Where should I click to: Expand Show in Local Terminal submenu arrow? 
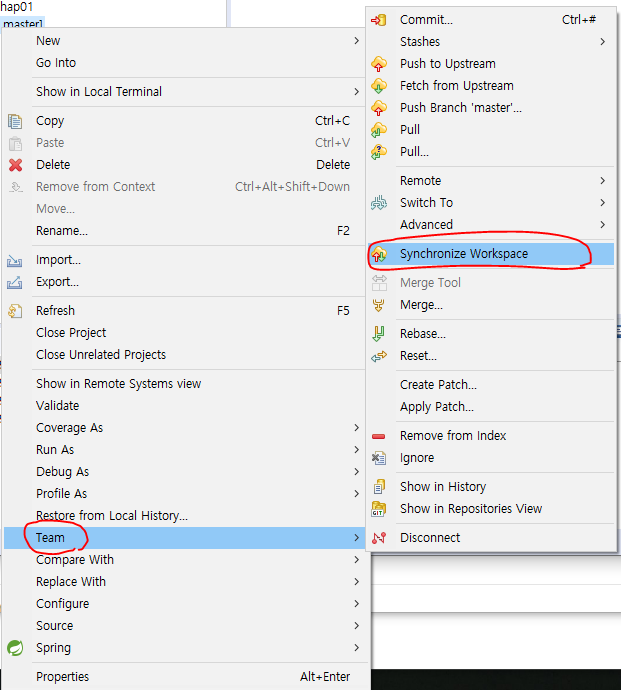356,92
